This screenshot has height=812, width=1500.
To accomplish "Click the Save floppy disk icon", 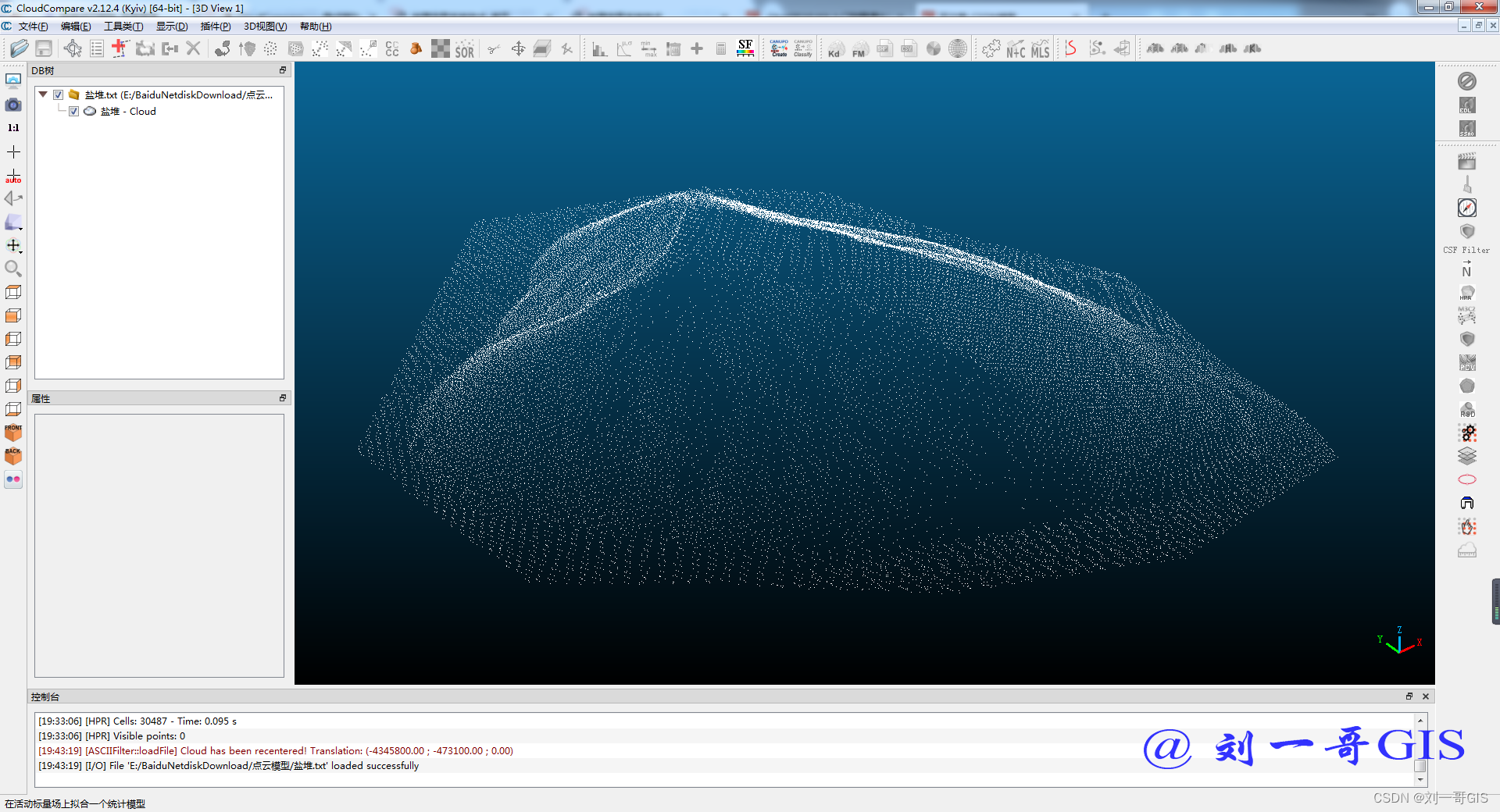I will (x=44, y=48).
